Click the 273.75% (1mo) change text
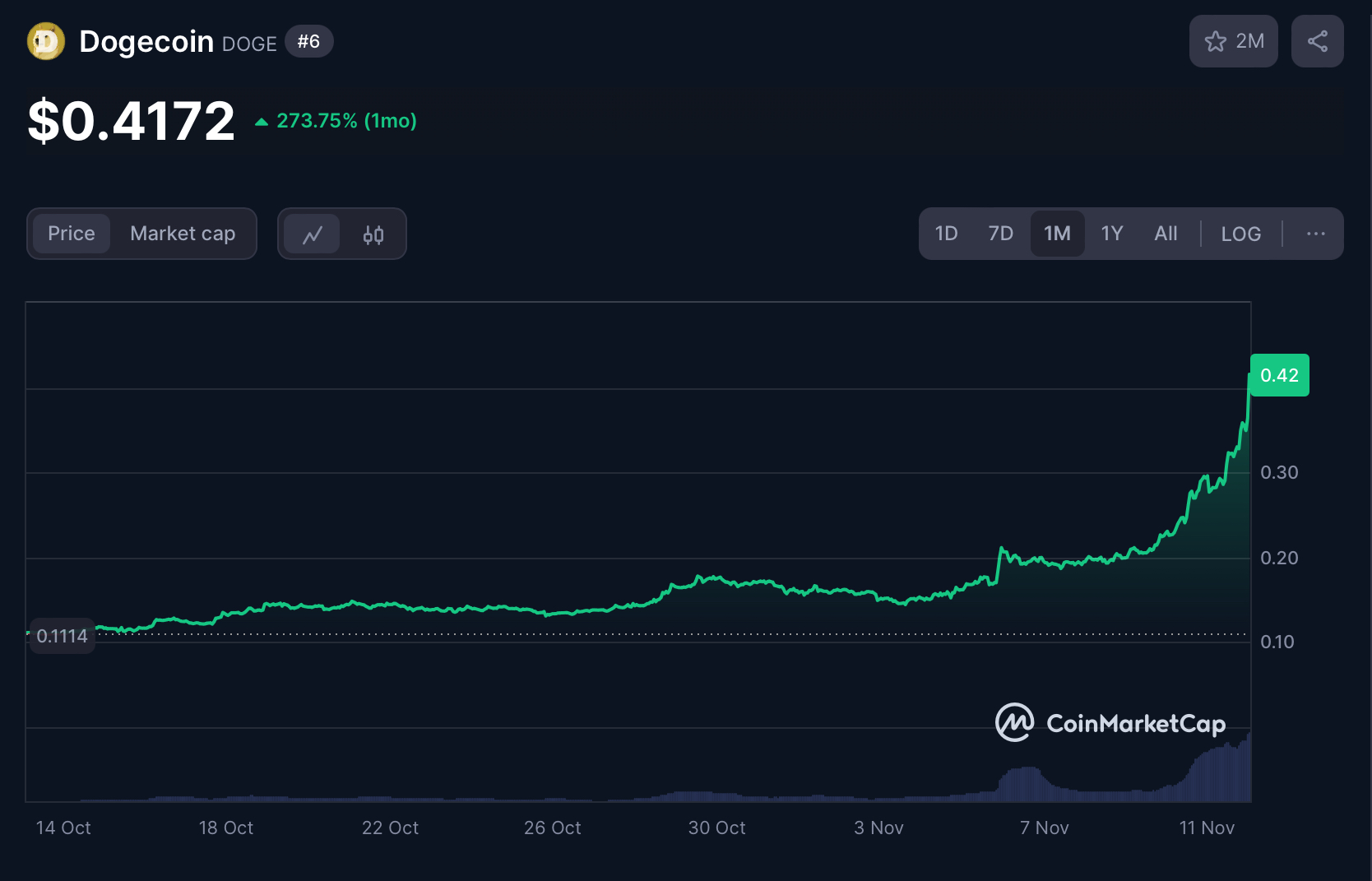This screenshot has height=881, width=1372. 346,121
